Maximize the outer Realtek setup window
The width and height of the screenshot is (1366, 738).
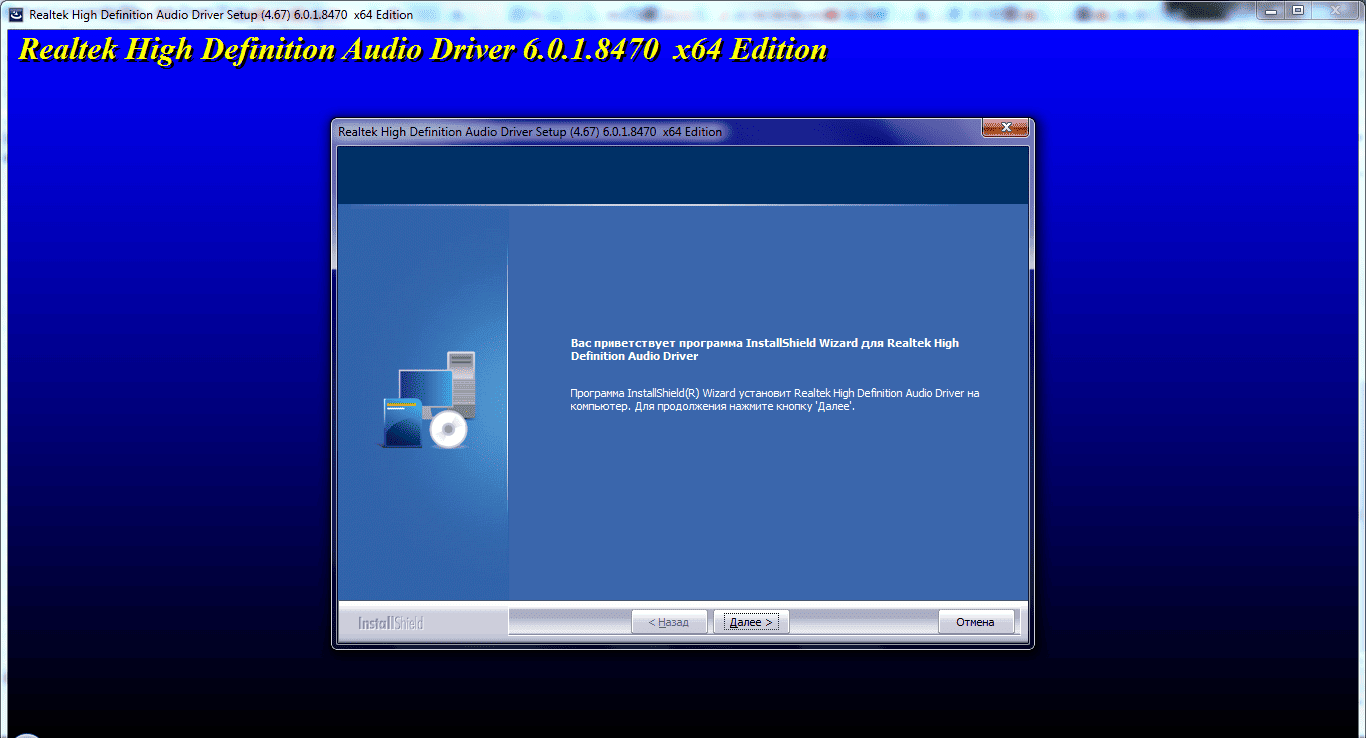[x=1298, y=10]
